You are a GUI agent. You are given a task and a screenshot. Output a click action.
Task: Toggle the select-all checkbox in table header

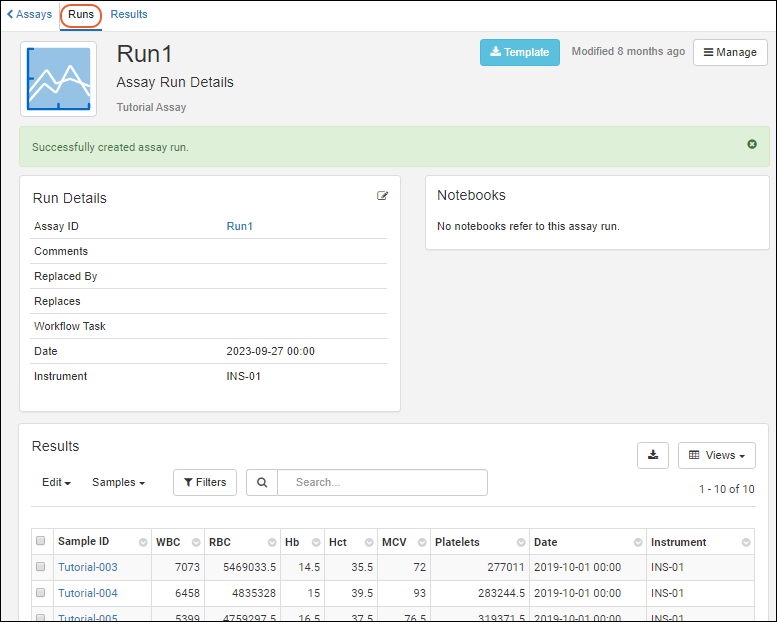[x=41, y=541]
